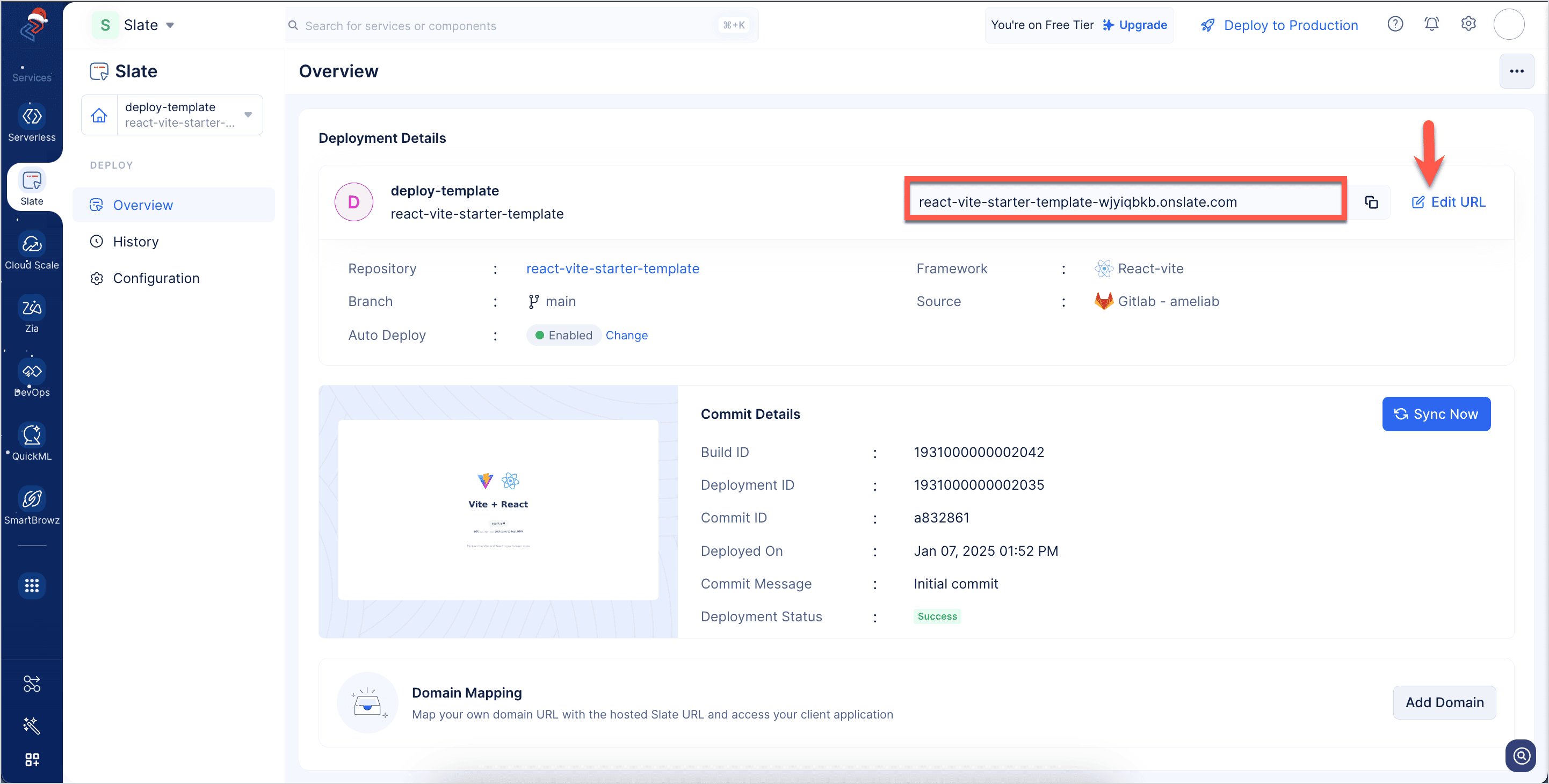Click the main branch name
Image resolution: width=1549 pixels, height=784 pixels.
(x=560, y=302)
